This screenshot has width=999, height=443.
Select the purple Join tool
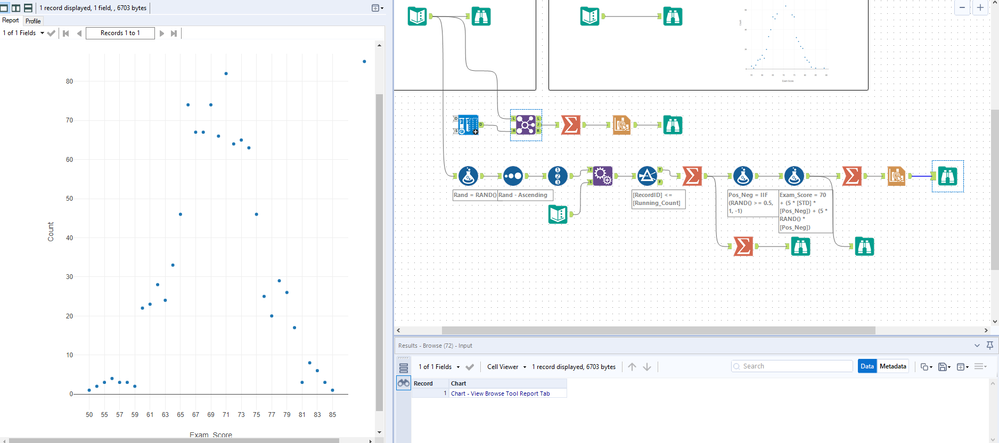(526, 125)
